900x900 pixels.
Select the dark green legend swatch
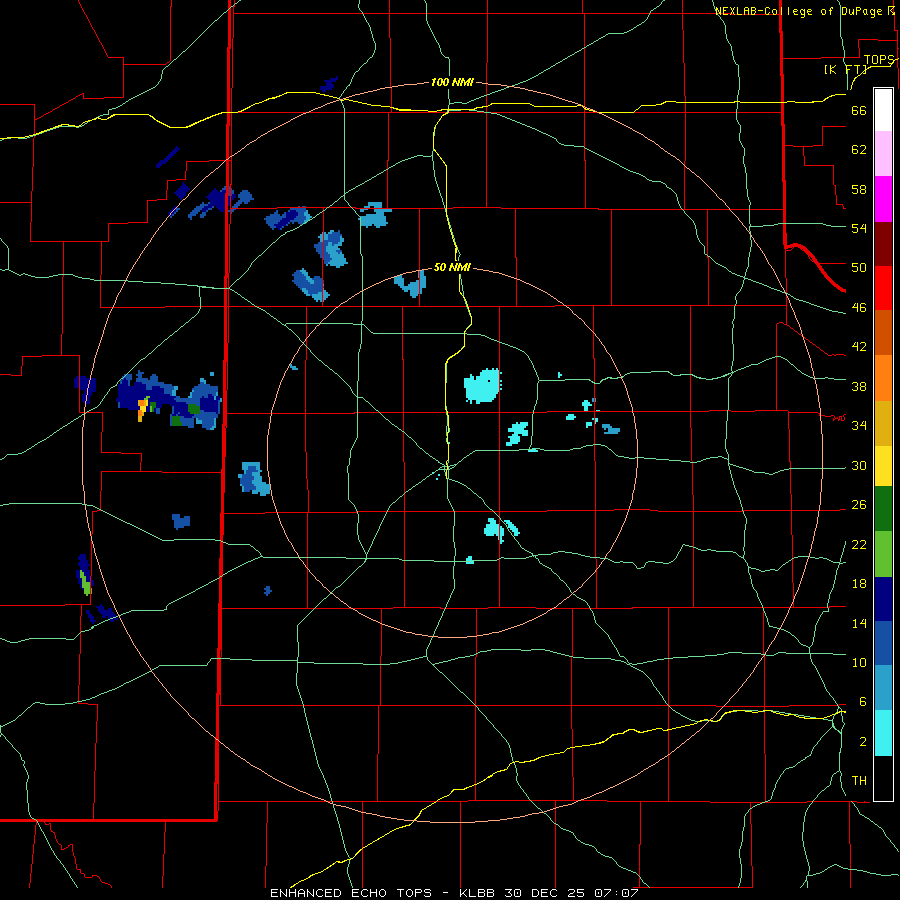tap(883, 509)
